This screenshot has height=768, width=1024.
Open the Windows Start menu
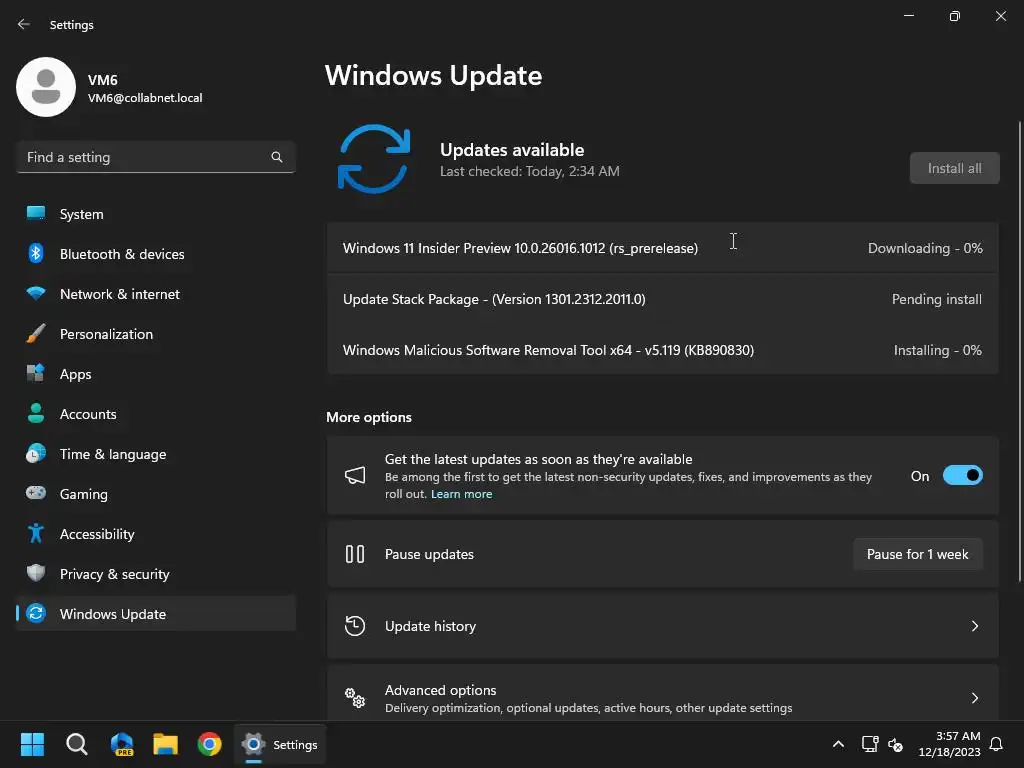(x=32, y=744)
